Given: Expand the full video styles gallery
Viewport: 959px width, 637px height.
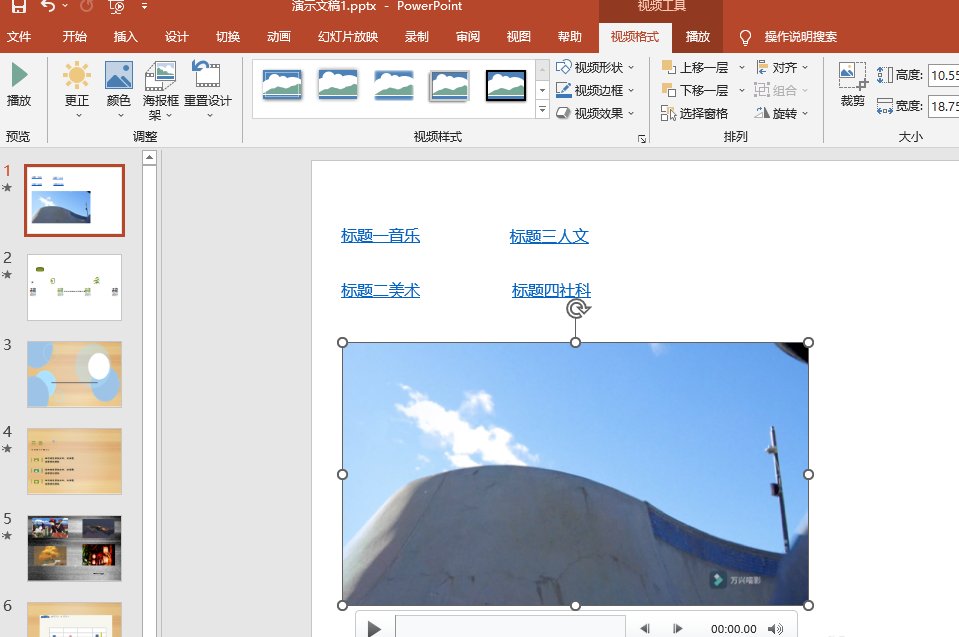Looking at the screenshot, I should [542, 110].
